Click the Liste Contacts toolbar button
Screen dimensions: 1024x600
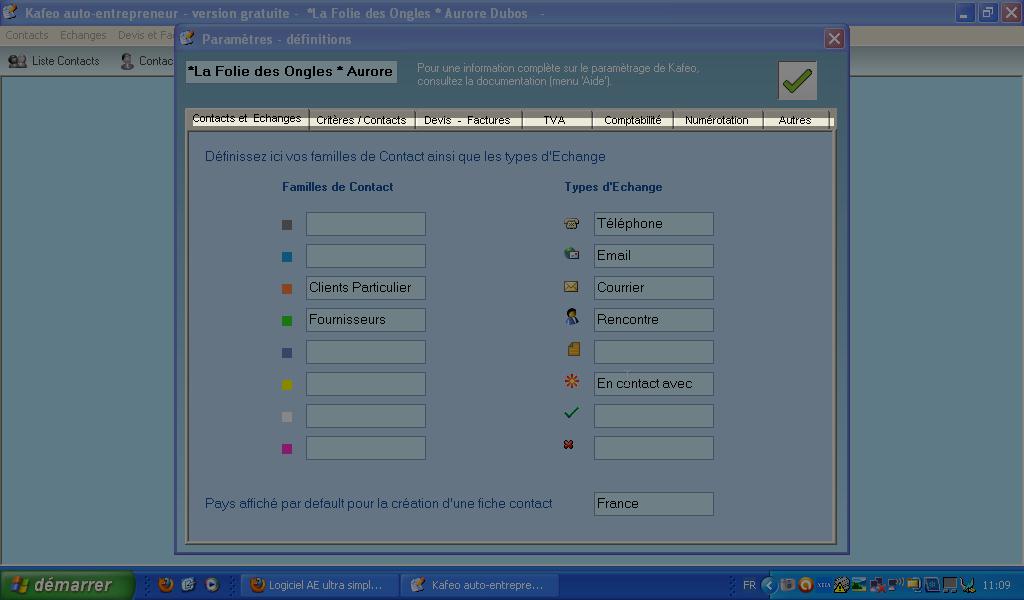(x=55, y=61)
